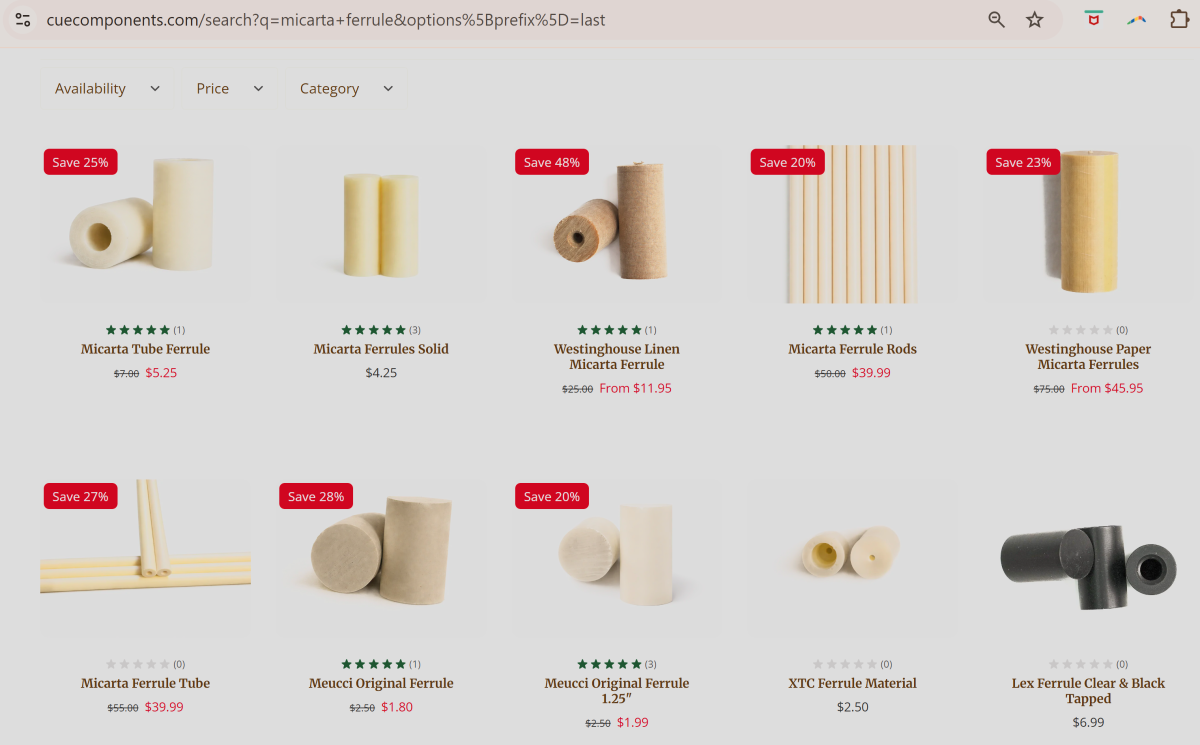Open the XTC Ferrule Material product link
The image size is (1200, 745).
tap(853, 683)
